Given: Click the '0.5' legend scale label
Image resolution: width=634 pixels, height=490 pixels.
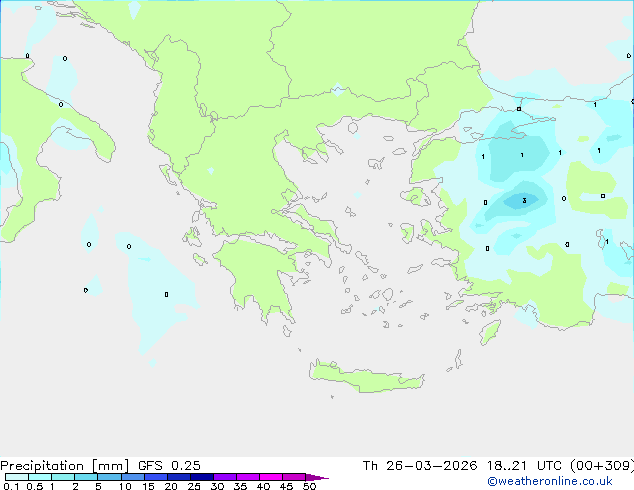Looking at the screenshot, I should pyautogui.click(x=34, y=486).
